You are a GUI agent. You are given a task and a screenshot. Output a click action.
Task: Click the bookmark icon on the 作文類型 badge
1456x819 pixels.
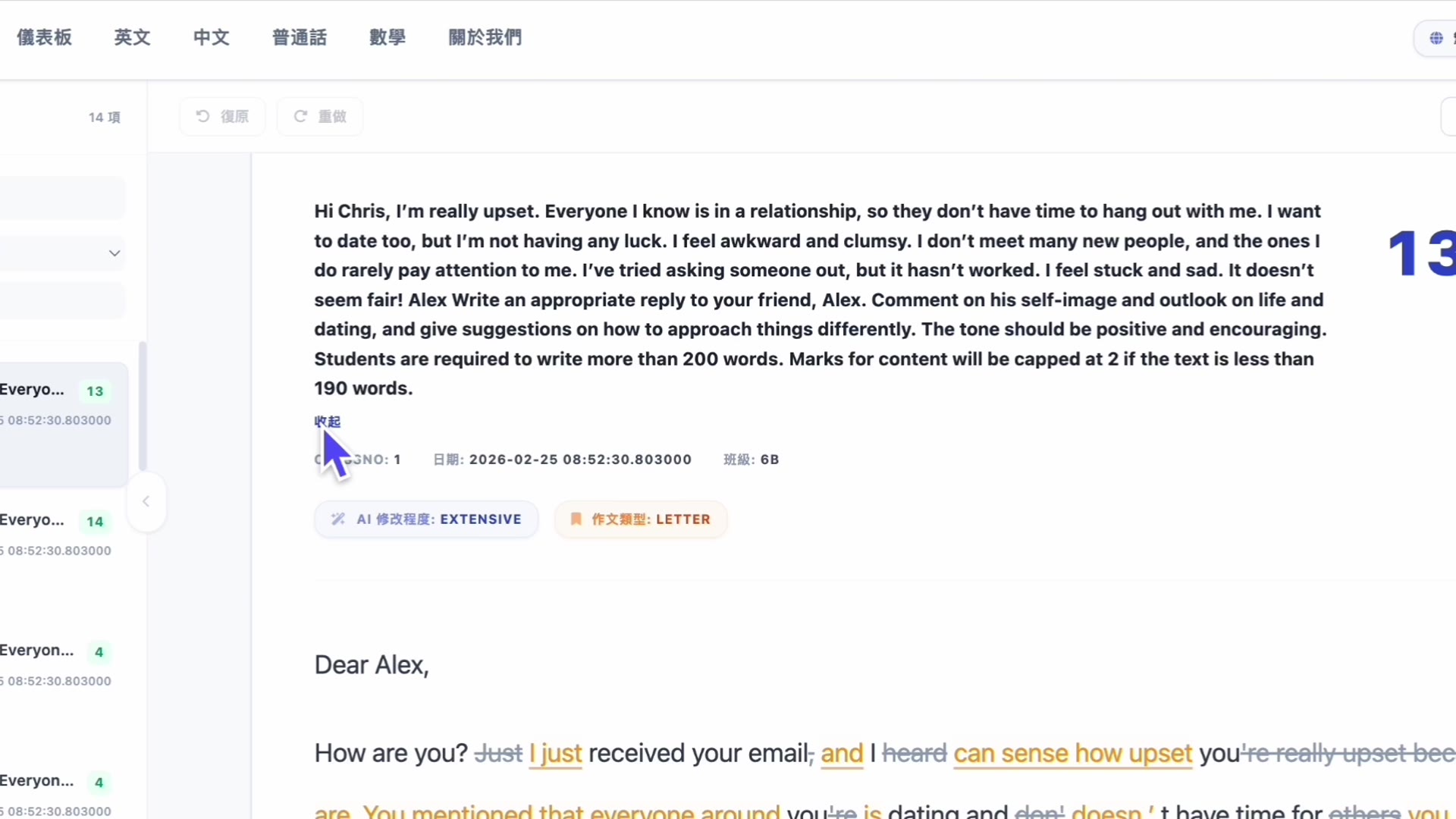pos(575,519)
